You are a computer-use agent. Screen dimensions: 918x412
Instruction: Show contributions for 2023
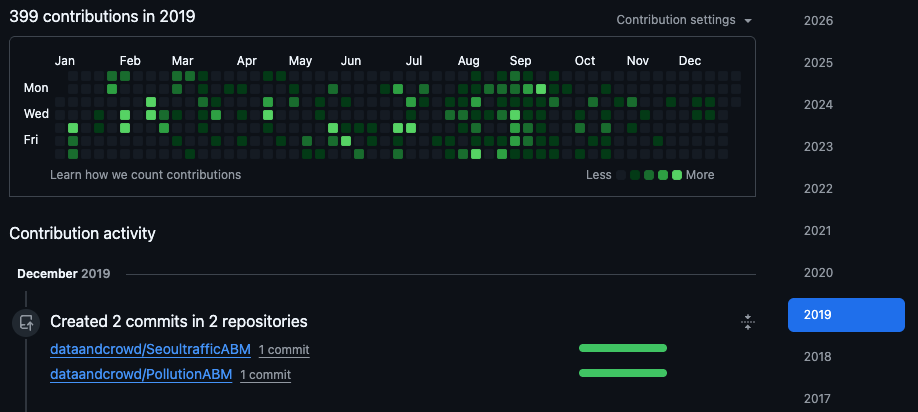point(818,147)
